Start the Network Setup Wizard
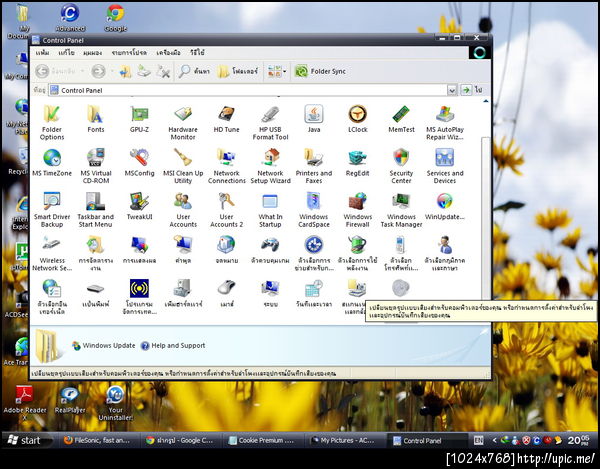 tap(270, 166)
